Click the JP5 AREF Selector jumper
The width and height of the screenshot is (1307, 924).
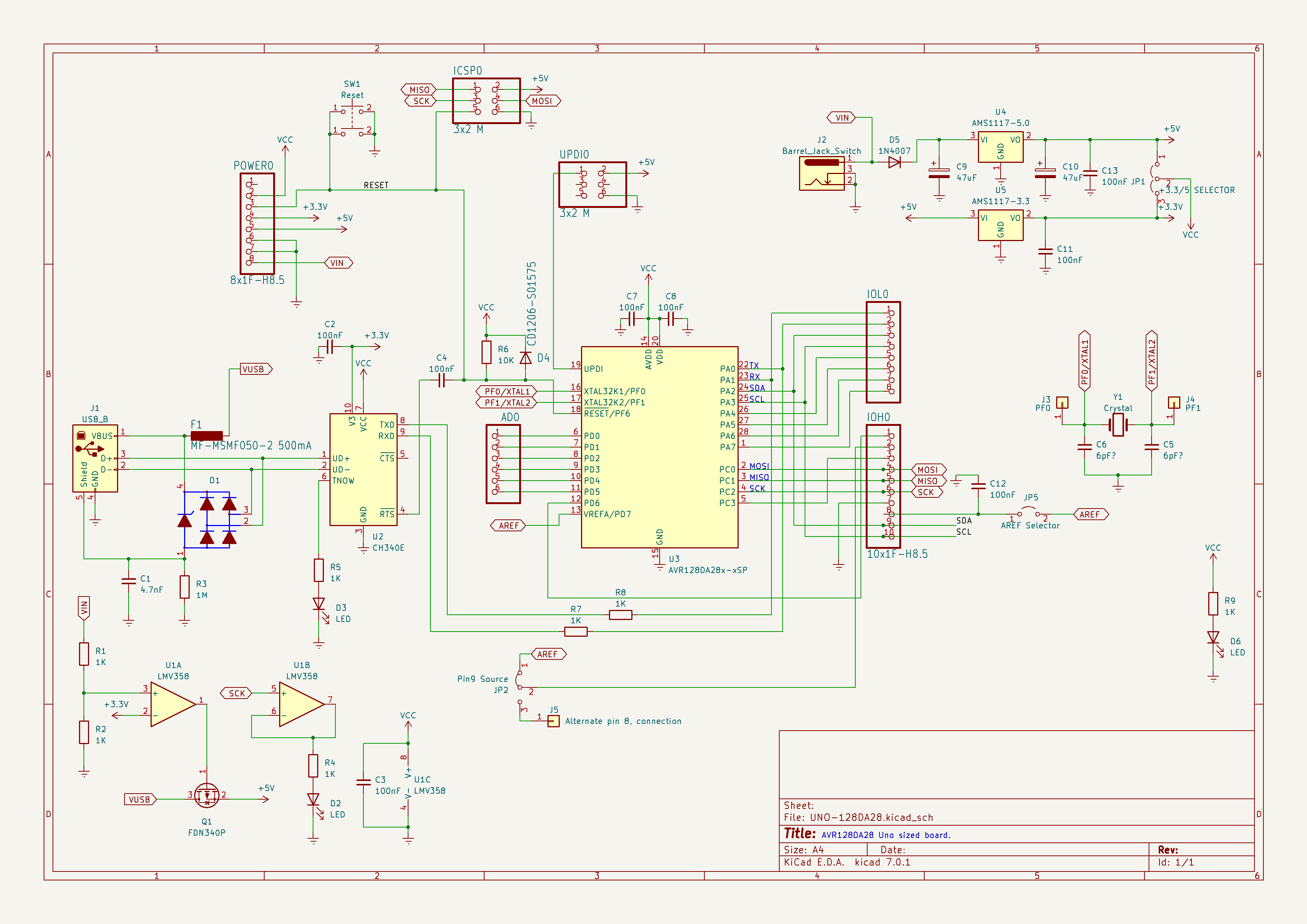[1029, 511]
